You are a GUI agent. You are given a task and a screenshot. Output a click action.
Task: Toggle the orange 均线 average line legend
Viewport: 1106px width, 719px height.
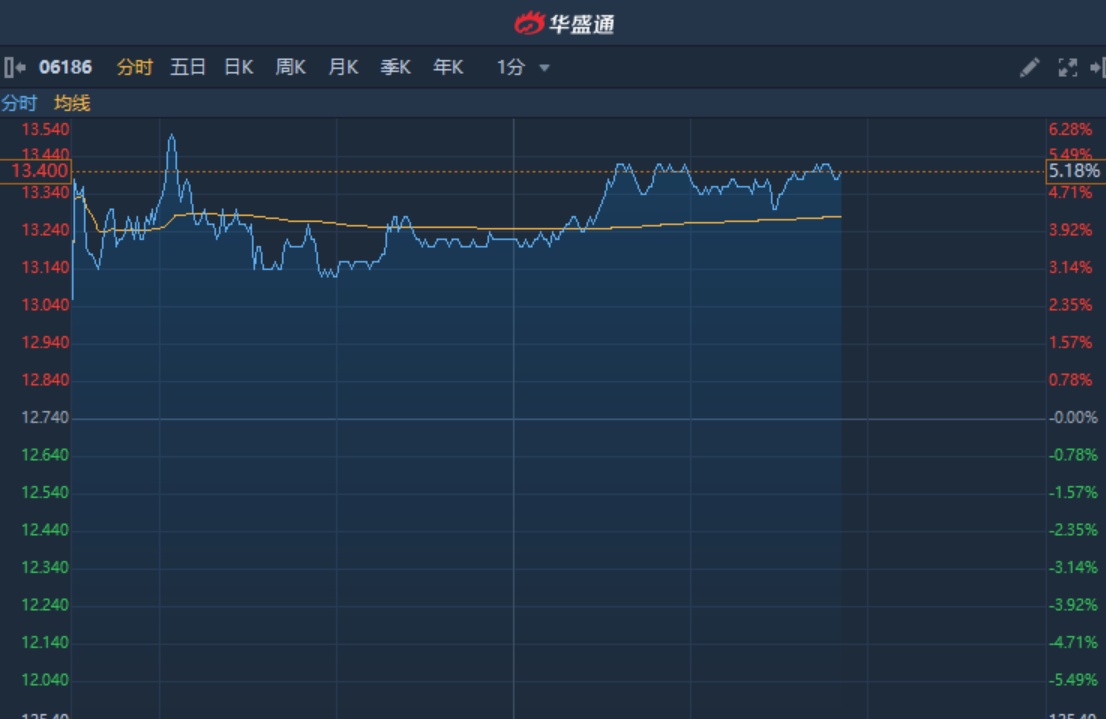pyautogui.click(x=72, y=103)
